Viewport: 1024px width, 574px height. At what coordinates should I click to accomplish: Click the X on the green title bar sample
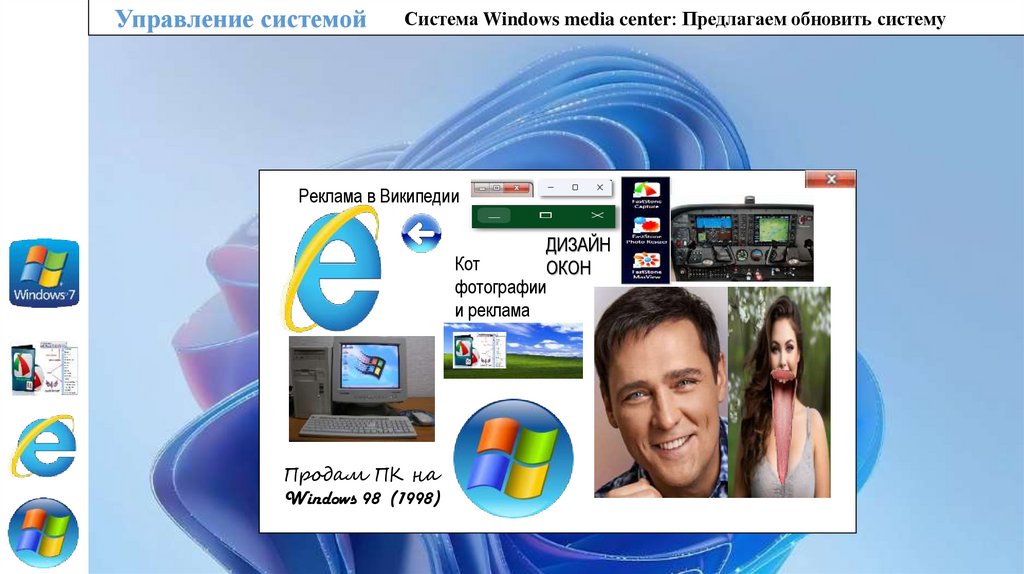pos(597,215)
